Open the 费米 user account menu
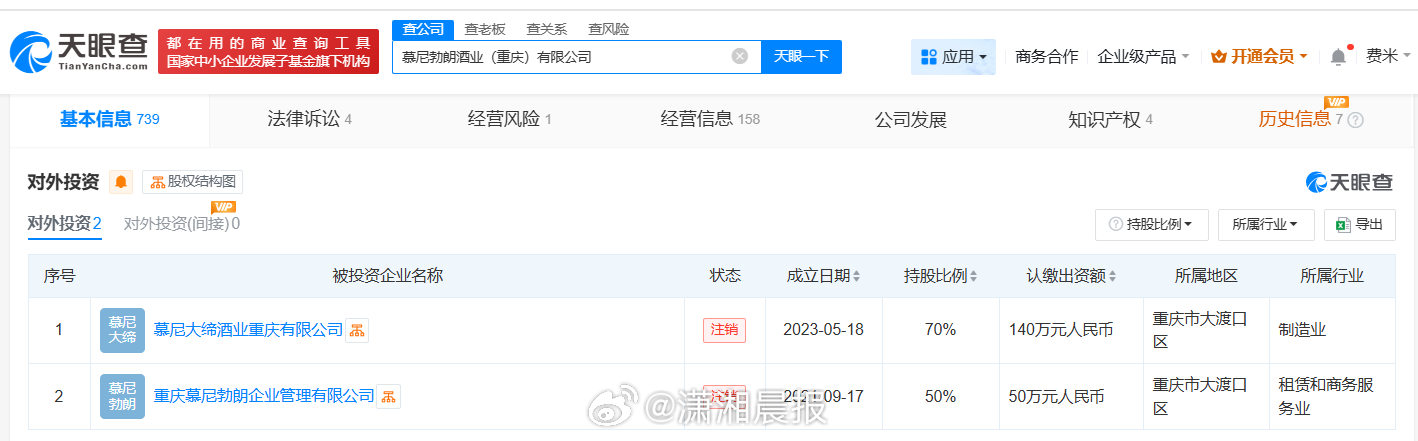1418x441 pixels. 1387,56
